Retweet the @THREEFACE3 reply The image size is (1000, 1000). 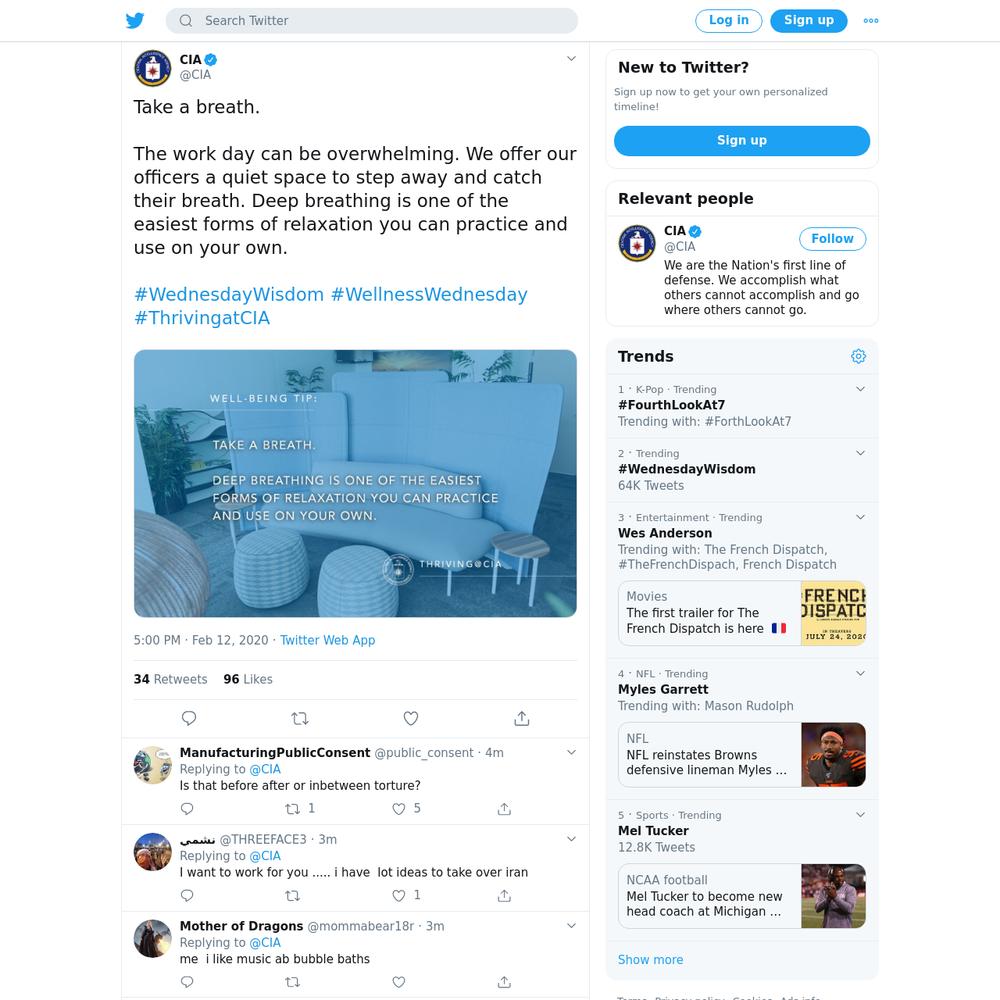[292, 895]
